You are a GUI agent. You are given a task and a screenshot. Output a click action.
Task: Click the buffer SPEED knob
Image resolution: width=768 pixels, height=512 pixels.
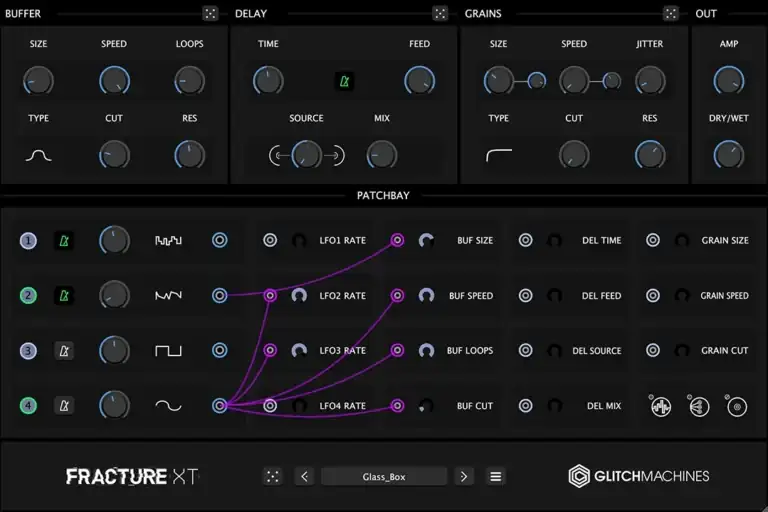114,81
